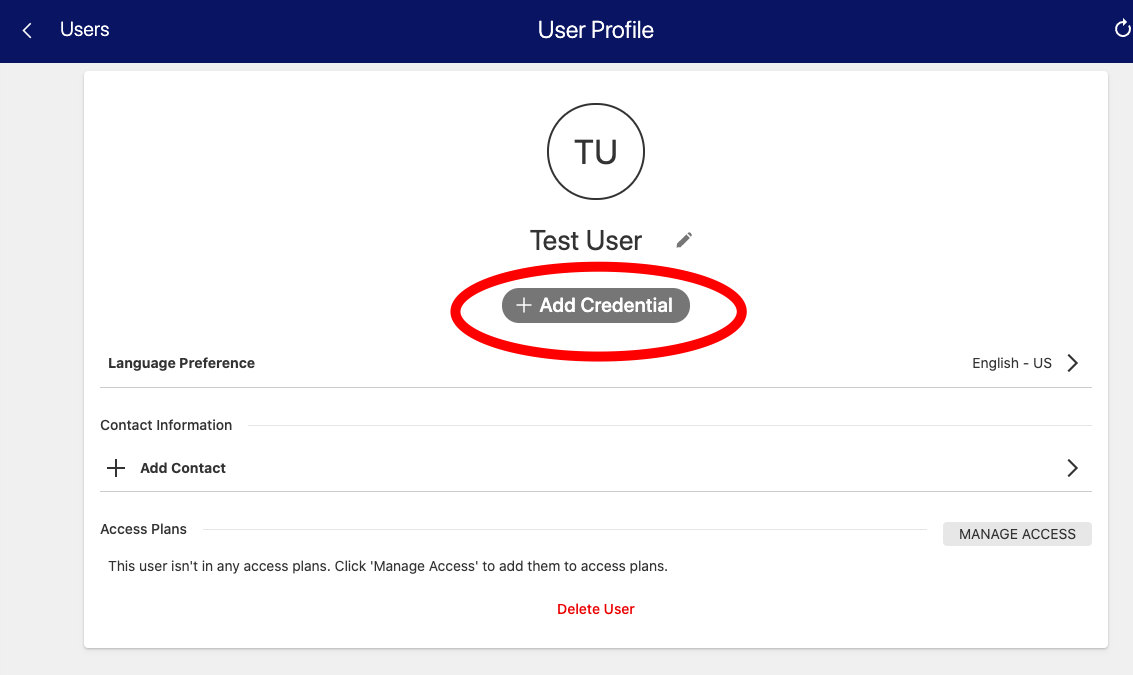This screenshot has height=675, width=1133.
Task: Refresh the User Profile page
Action: click(x=1122, y=29)
